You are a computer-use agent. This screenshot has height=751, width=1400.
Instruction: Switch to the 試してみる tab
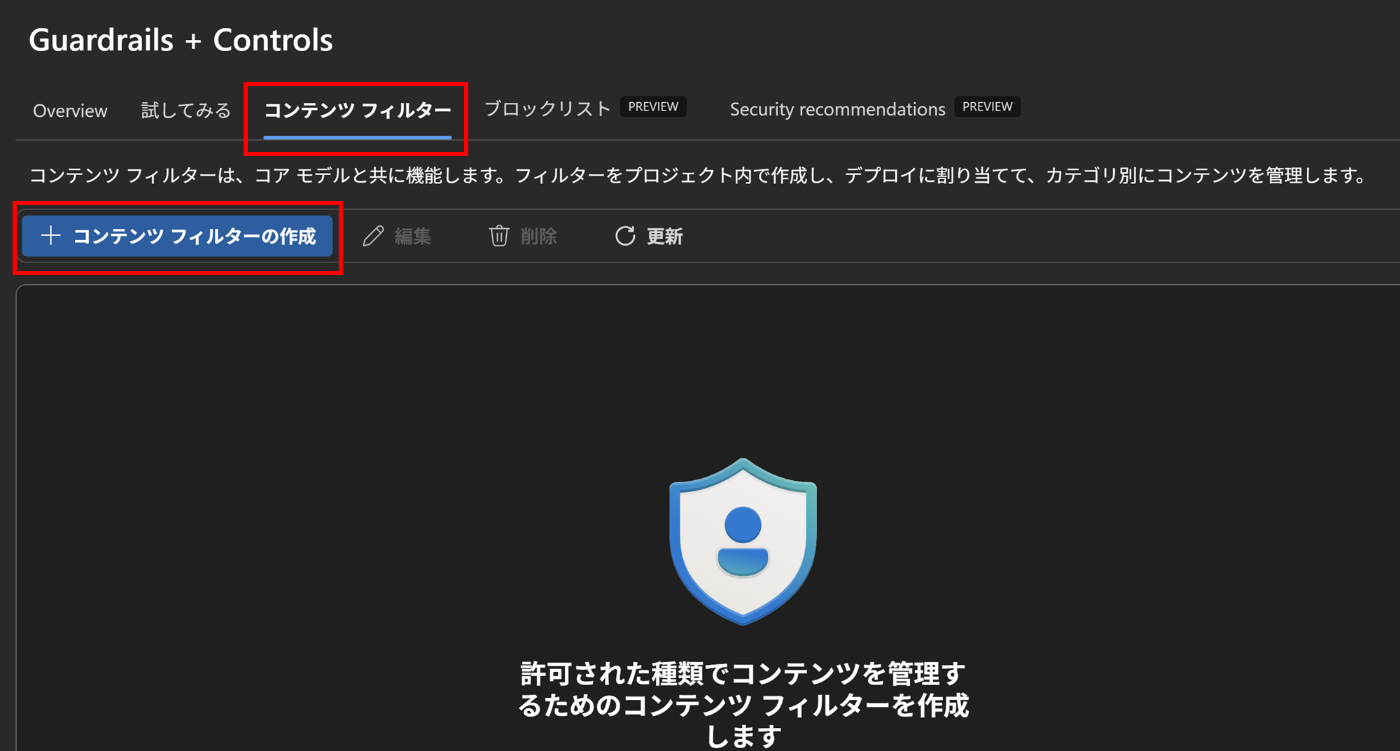[x=186, y=110]
